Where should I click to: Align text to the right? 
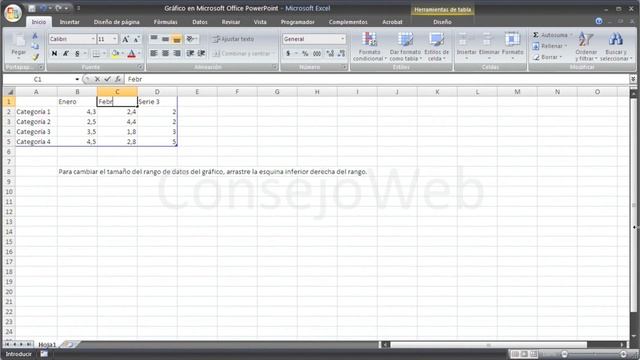177,53
